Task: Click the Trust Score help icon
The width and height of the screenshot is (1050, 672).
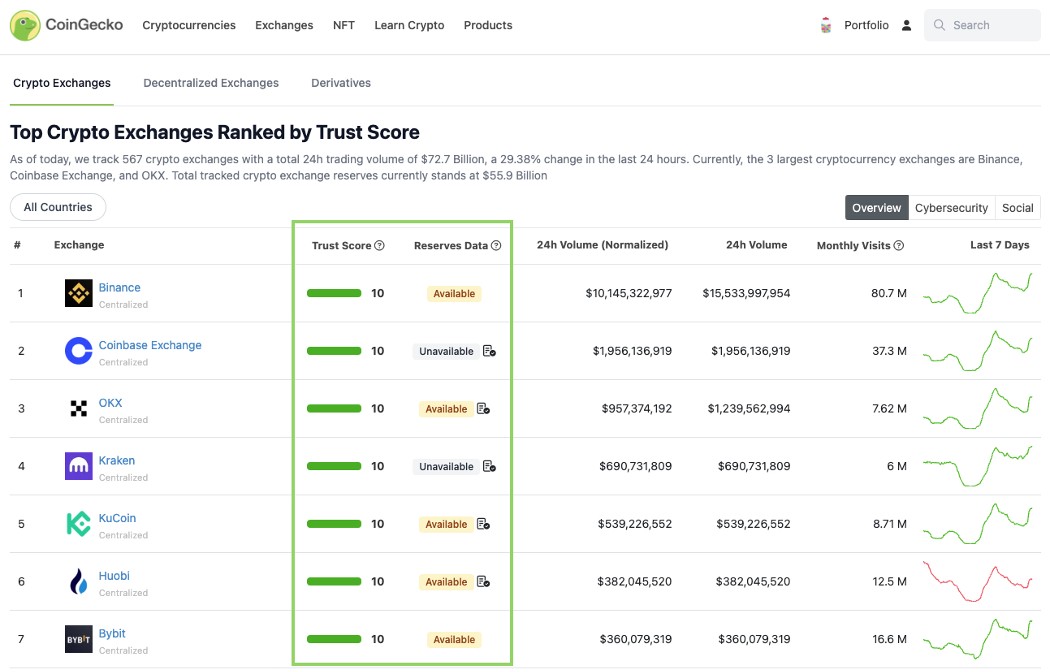Action: 379,245
